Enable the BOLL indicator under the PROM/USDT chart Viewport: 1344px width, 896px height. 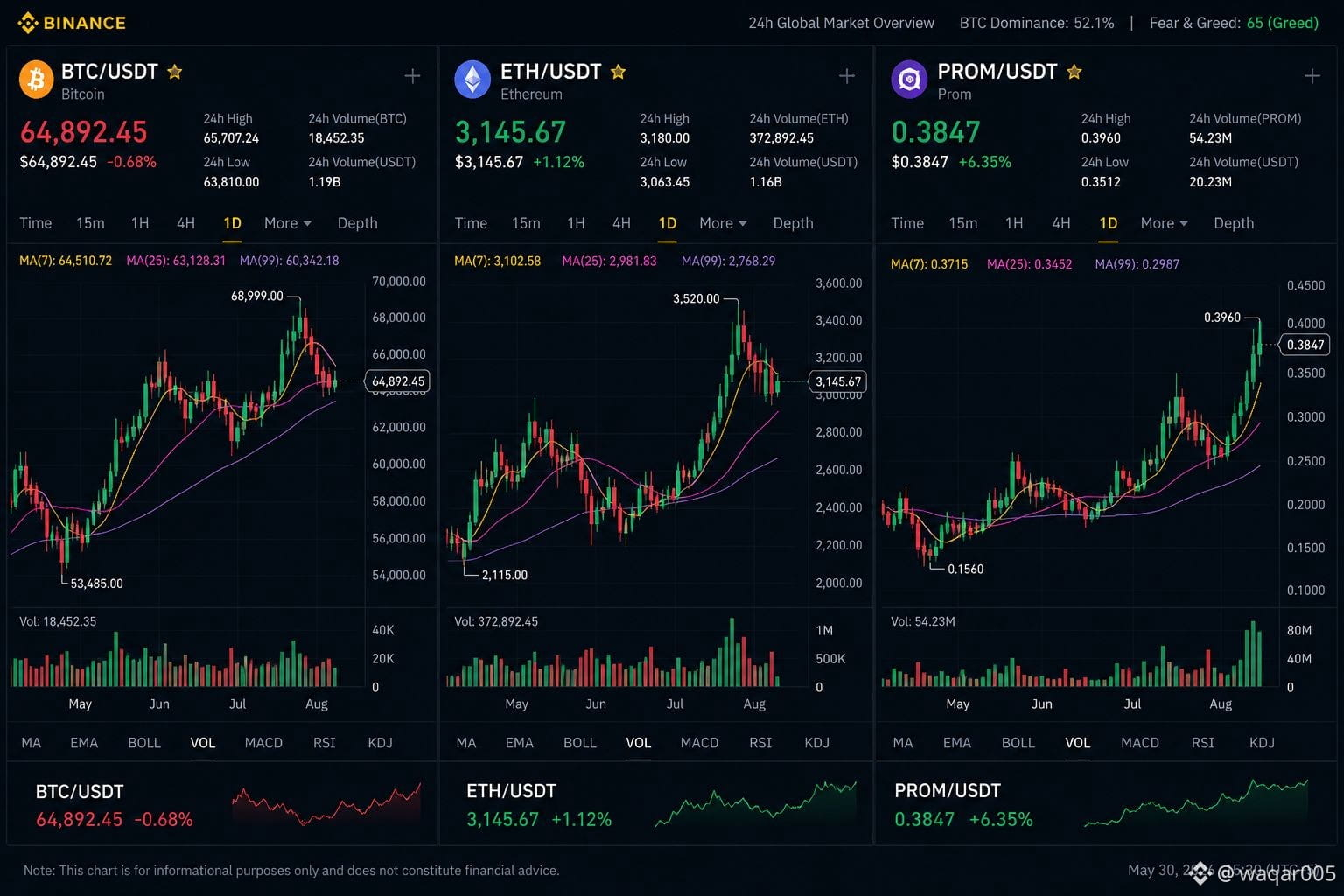pyautogui.click(x=1018, y=743)
